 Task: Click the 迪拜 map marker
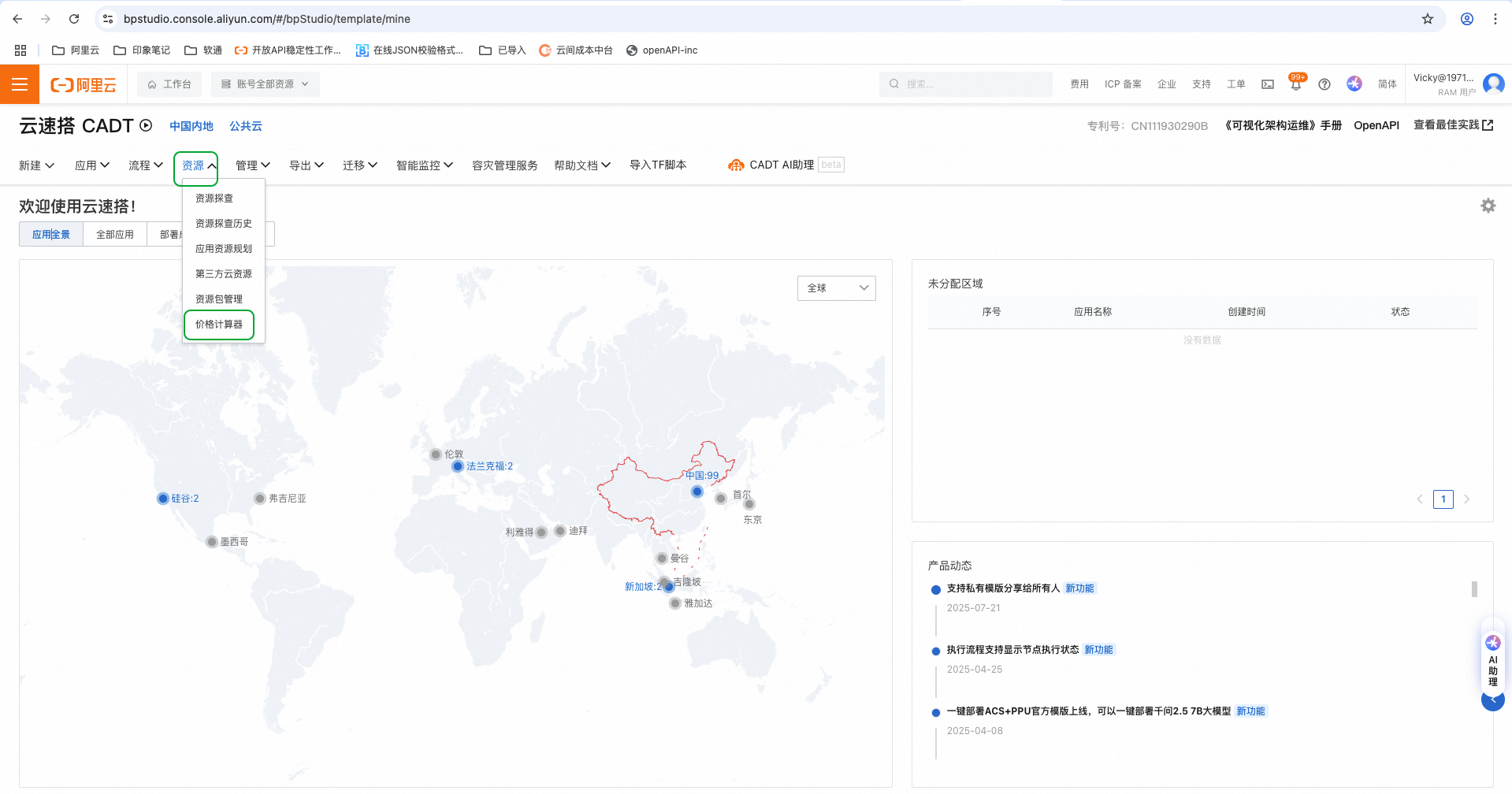[560, 531]
